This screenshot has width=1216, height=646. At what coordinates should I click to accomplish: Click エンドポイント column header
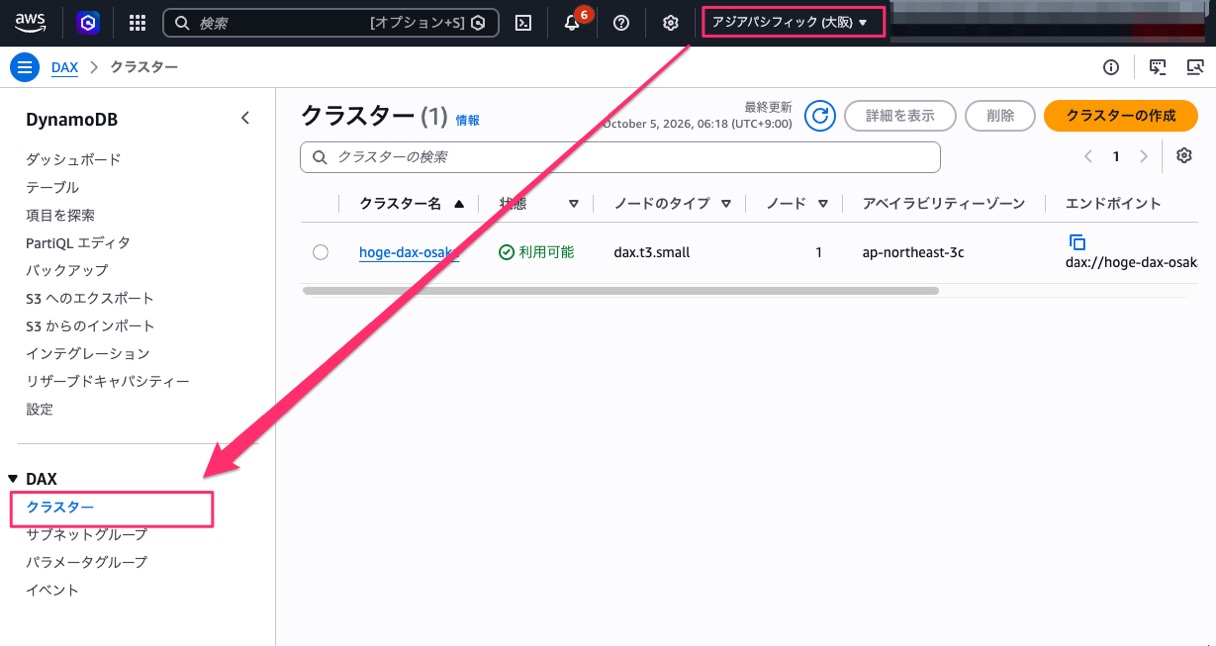click(1113, 203)
